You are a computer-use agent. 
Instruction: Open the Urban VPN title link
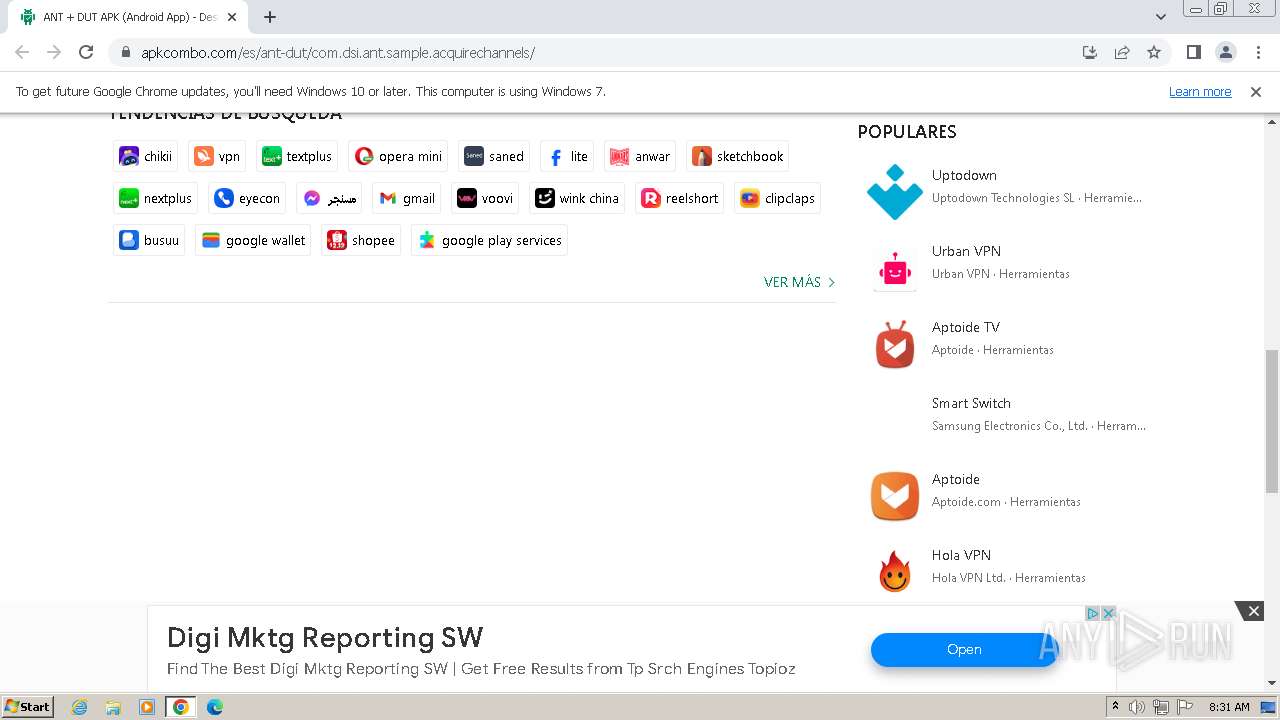[x=966, y=251]
